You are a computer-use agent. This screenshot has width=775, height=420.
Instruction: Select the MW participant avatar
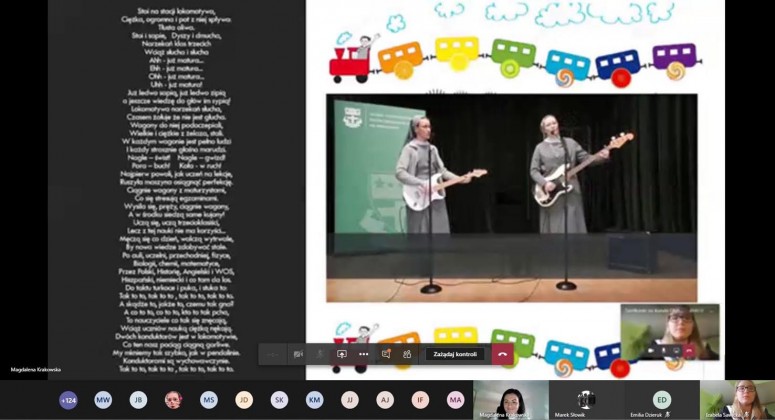coord(103,400)
